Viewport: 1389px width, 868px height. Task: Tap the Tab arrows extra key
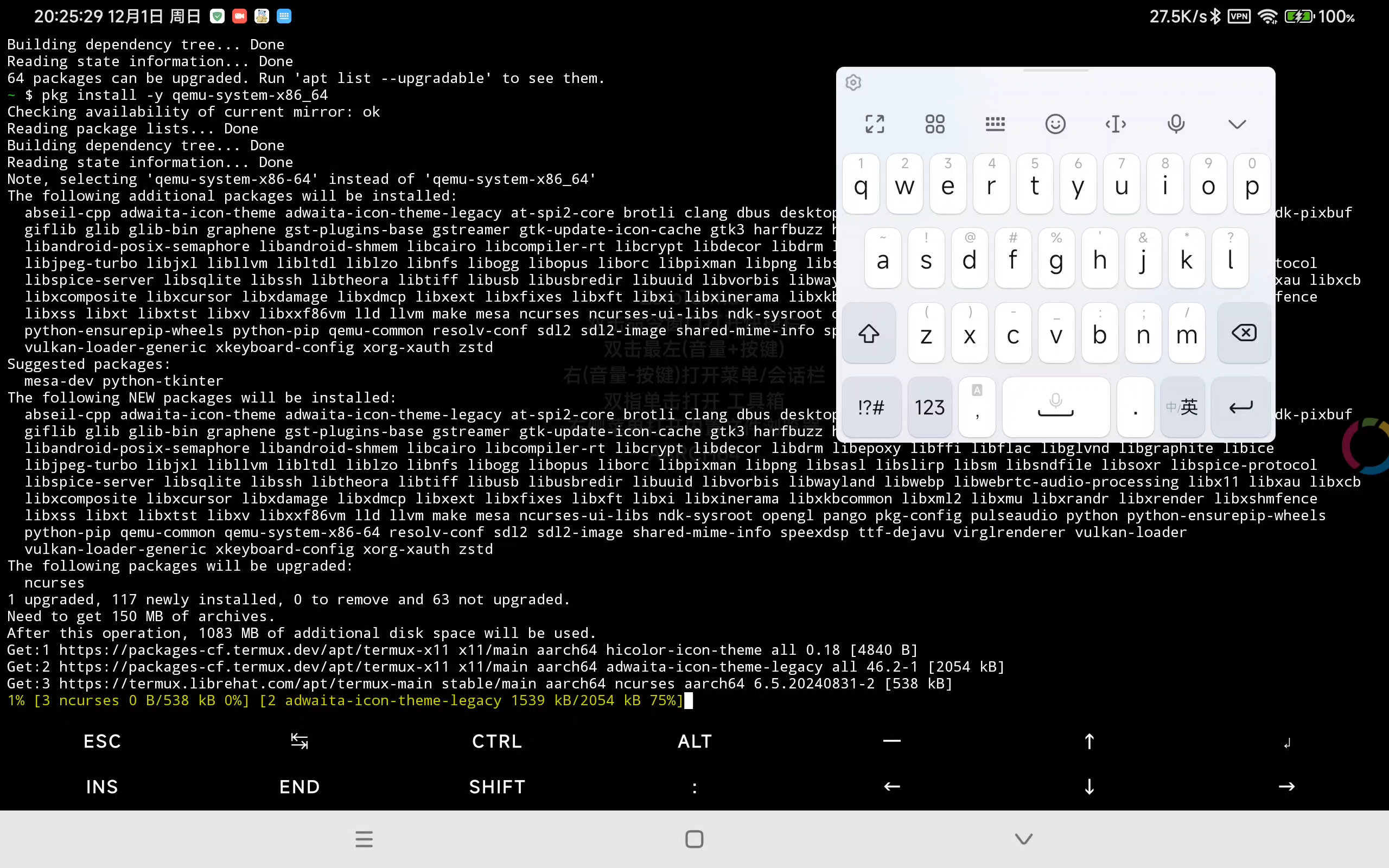click(x=300, y=741)
